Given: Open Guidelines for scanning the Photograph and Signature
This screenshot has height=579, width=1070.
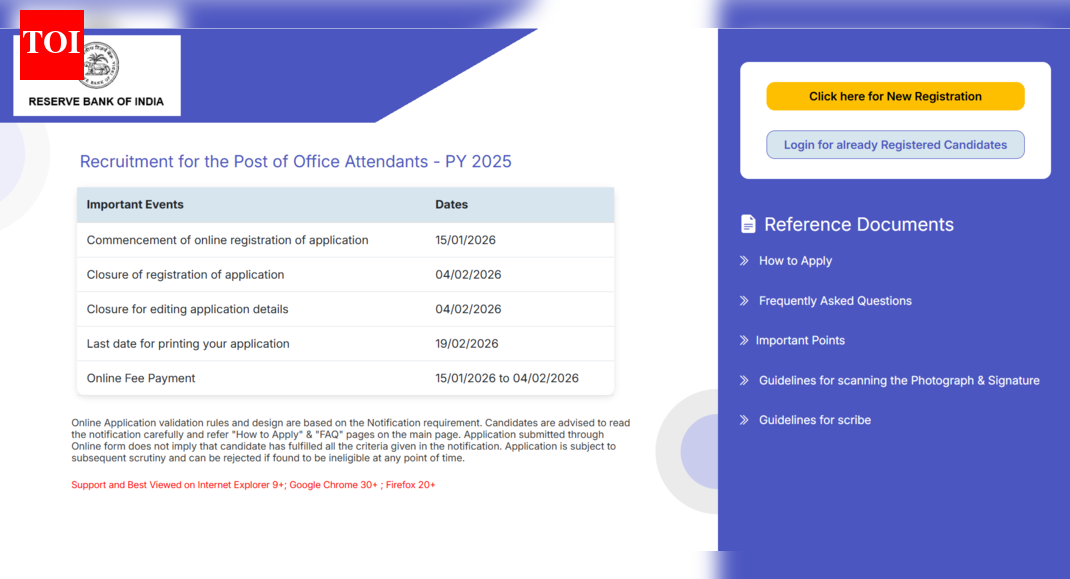Looking at the screenshot, I should pos(899,380).
